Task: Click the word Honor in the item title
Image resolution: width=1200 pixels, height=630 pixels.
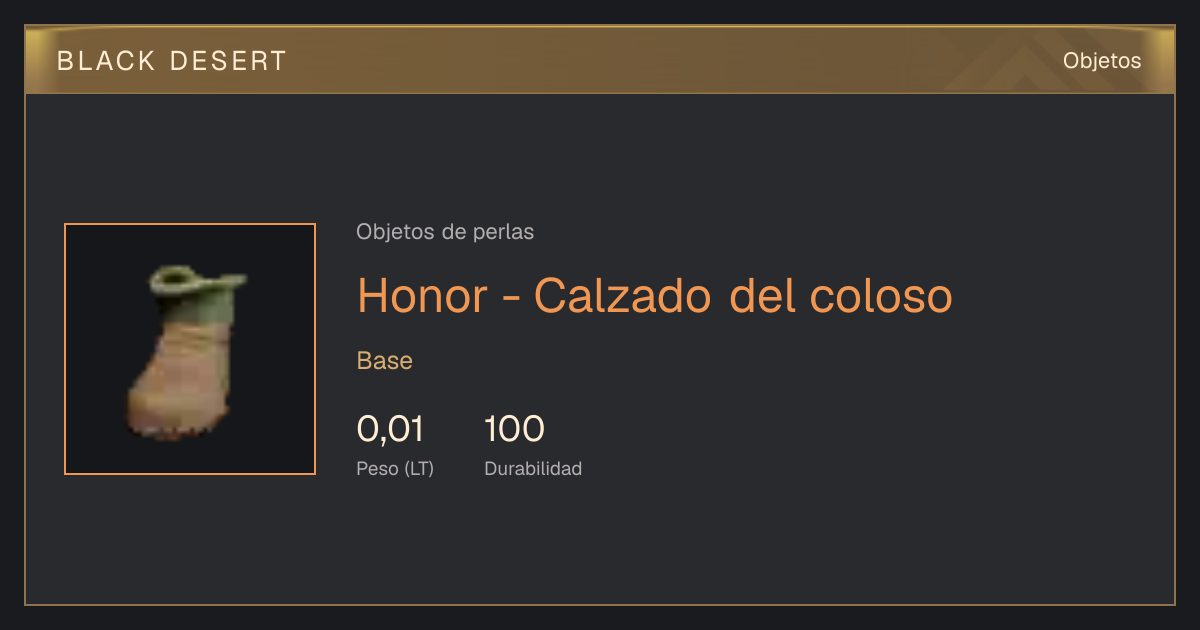Action: point(423,296)
